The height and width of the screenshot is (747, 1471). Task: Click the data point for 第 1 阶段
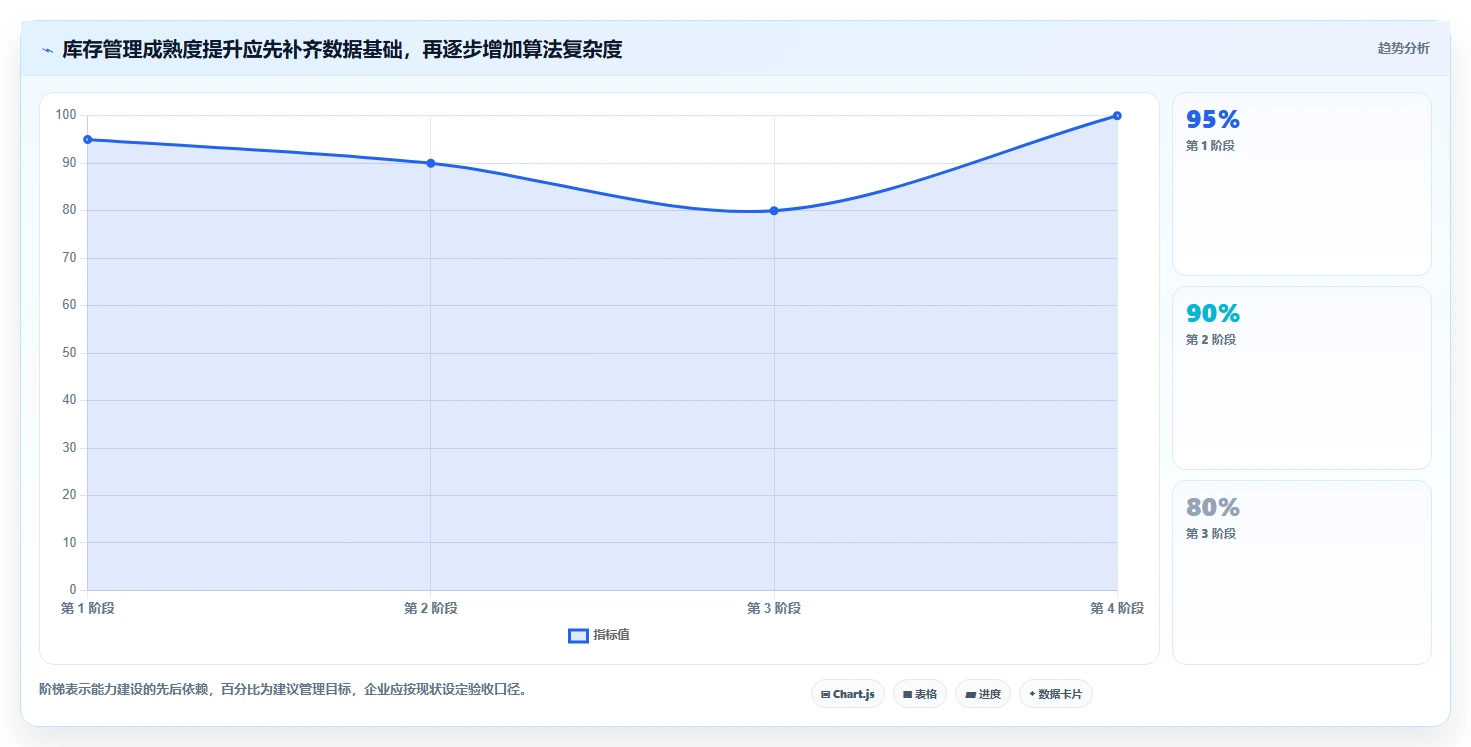[88, 139]
